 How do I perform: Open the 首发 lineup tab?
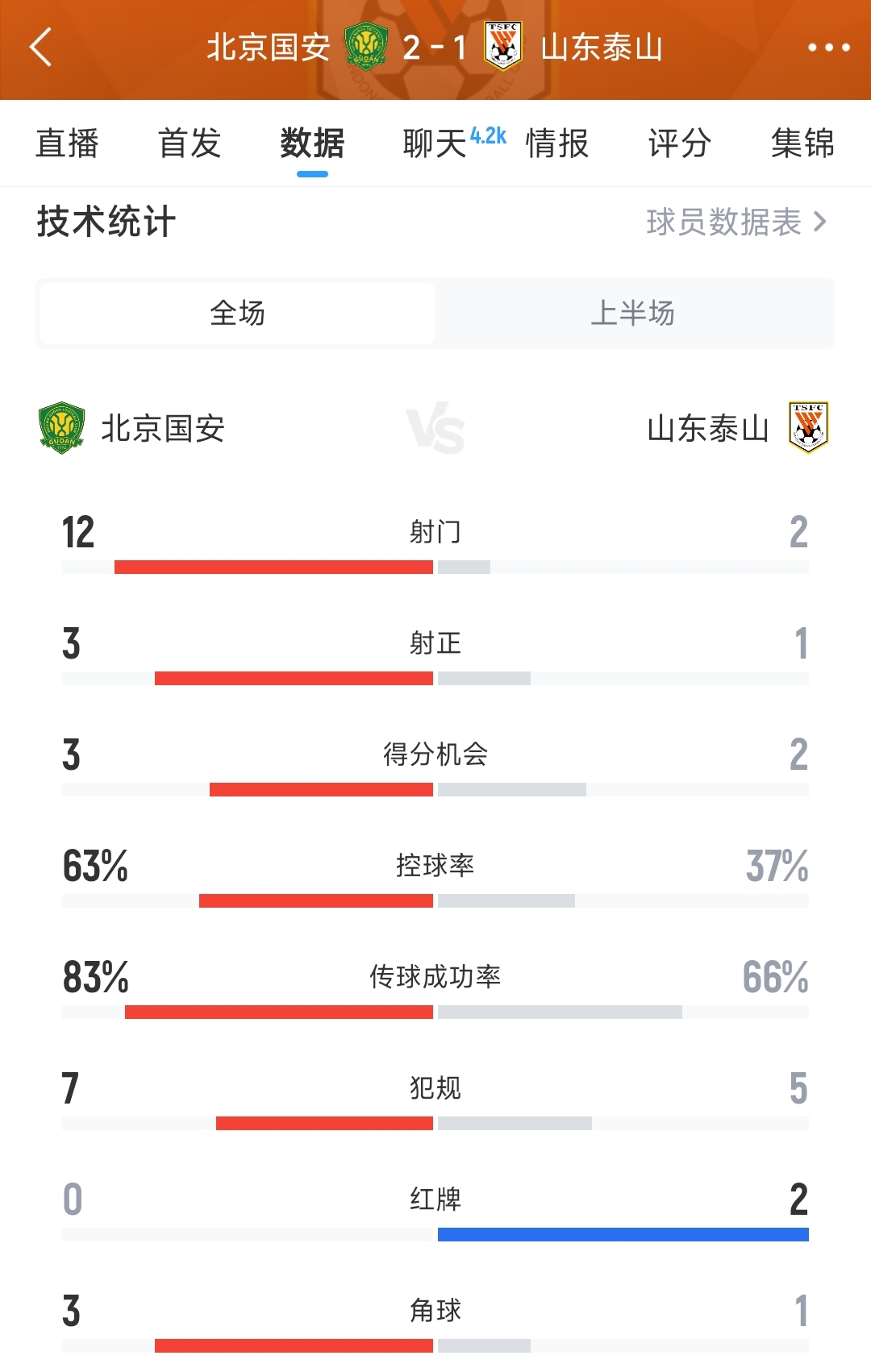point(190,143)
